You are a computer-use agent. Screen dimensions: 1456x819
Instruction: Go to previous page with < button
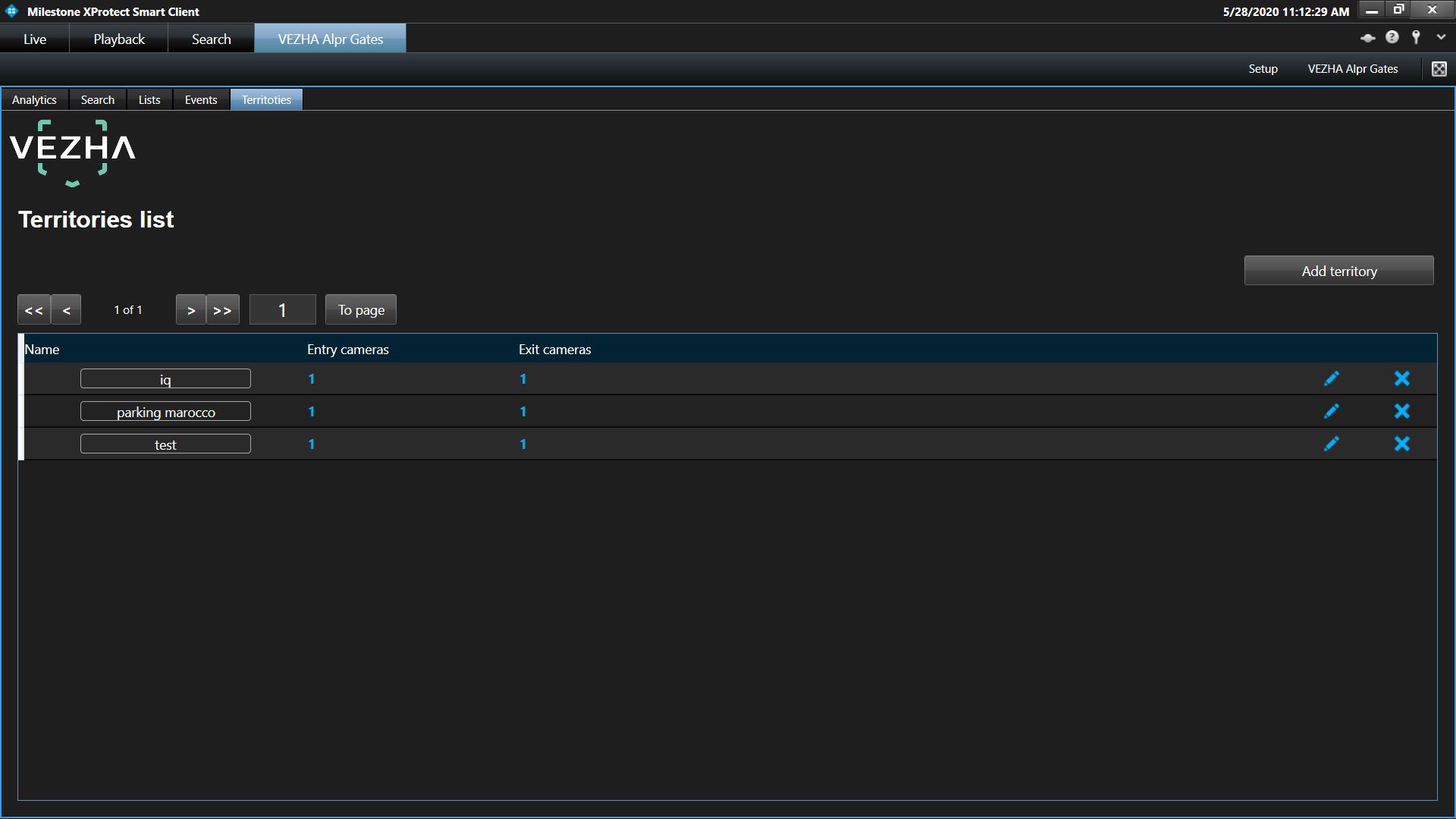66,309
